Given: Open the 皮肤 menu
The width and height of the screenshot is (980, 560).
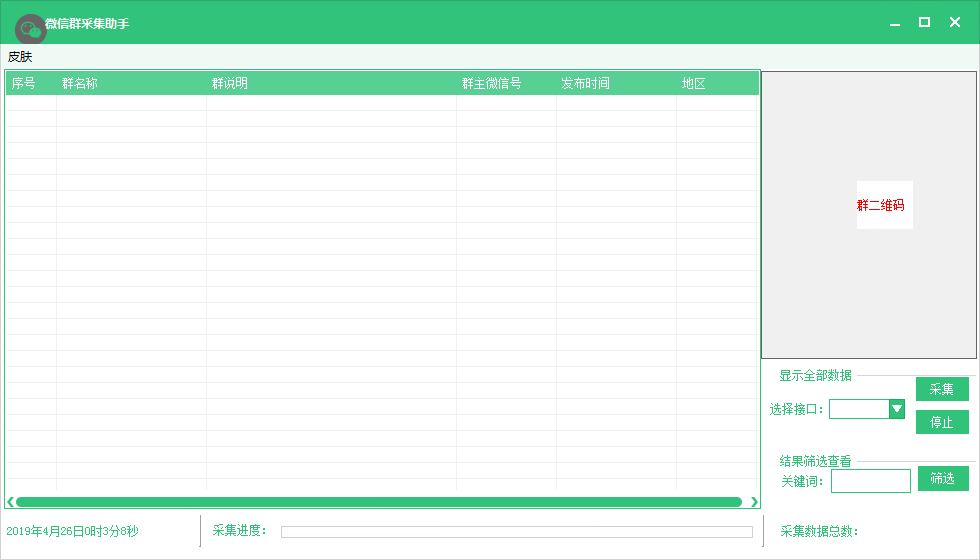Looking at the screenshot, I should [x=20, y=57].
